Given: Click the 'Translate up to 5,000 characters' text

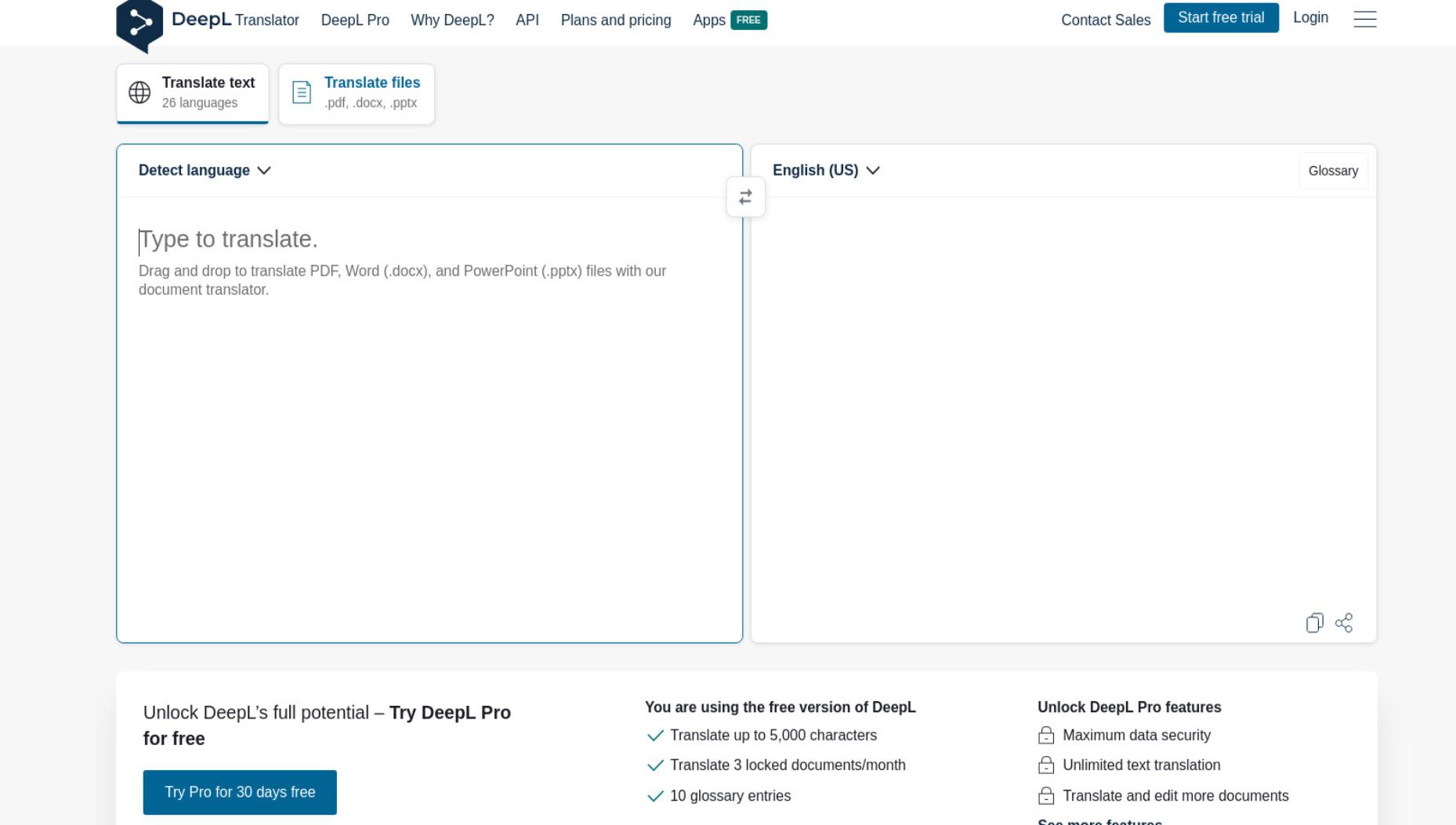Looking at the screenshot, I should point(773,736).
